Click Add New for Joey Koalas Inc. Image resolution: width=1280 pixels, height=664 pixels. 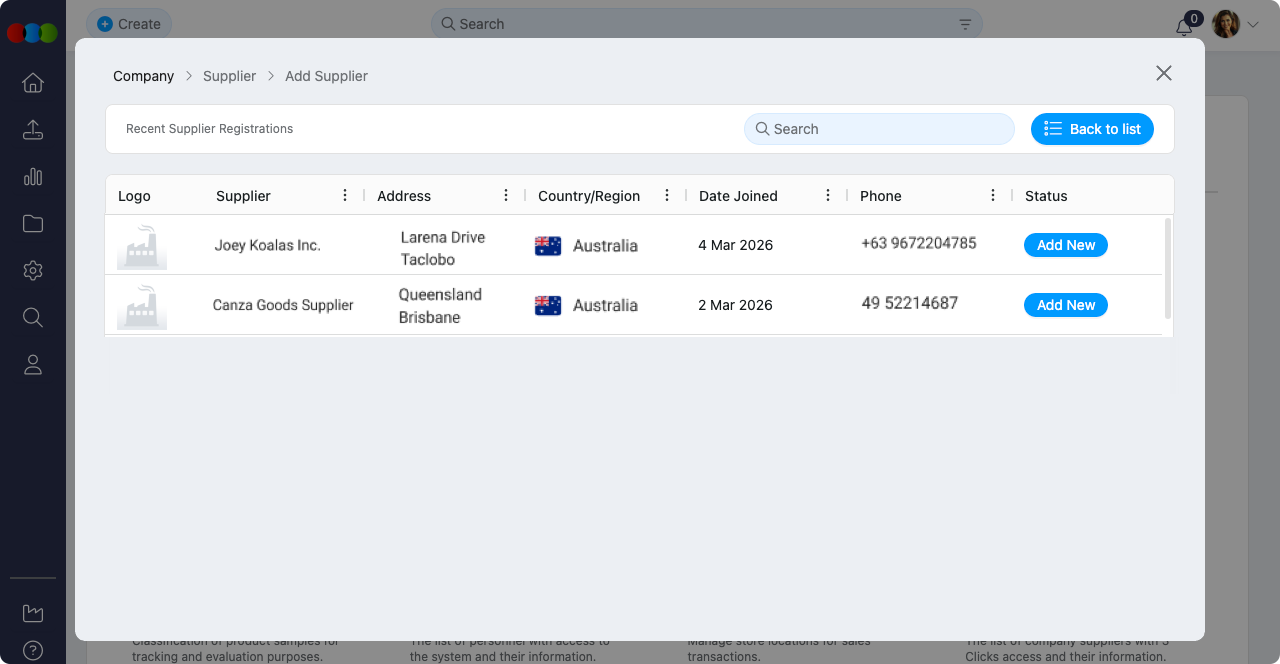(1065, 245)
